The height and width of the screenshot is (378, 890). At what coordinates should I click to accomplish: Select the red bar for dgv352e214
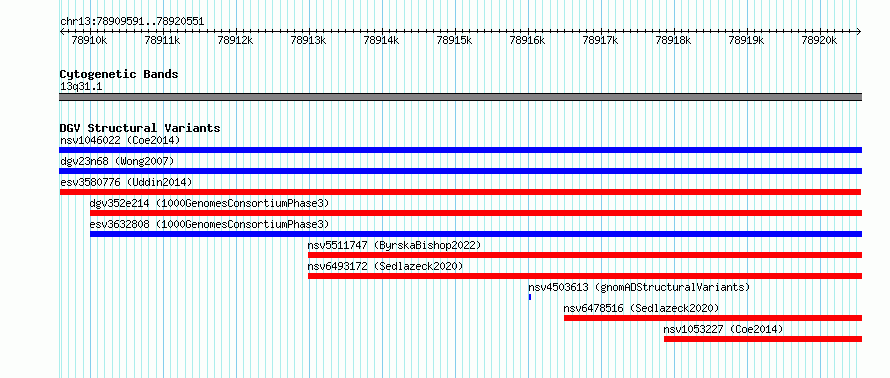pos(476,213)
